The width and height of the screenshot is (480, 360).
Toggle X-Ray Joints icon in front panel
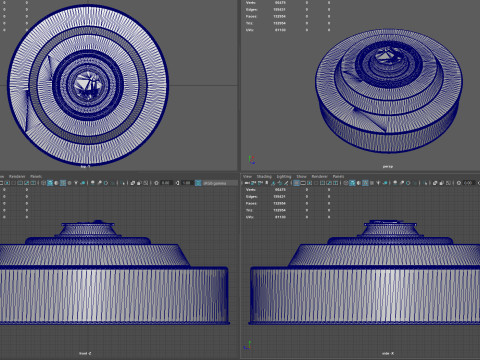tap(145, 183)
